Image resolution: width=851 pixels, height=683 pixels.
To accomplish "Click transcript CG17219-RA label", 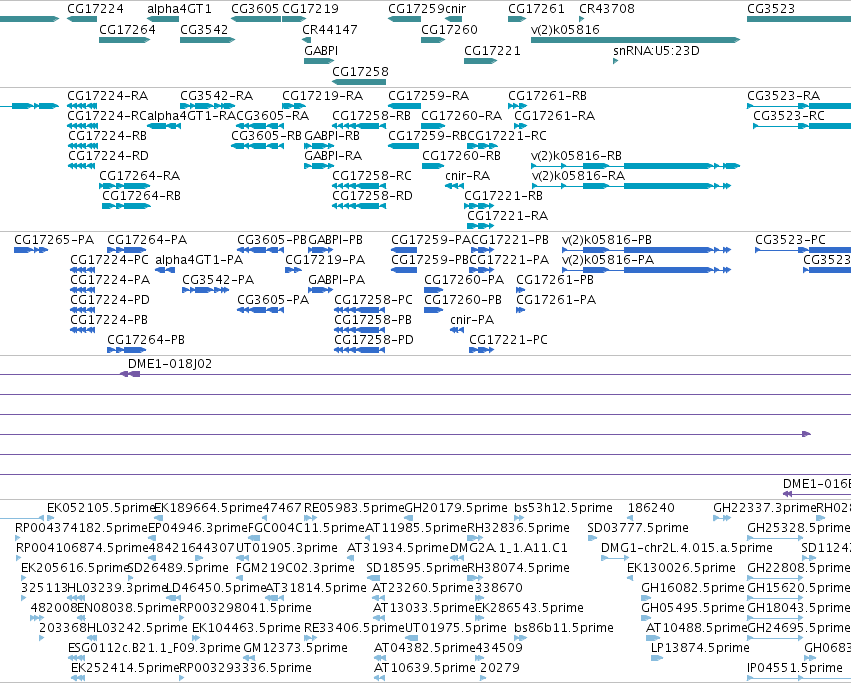I will [x=322, y=96].
